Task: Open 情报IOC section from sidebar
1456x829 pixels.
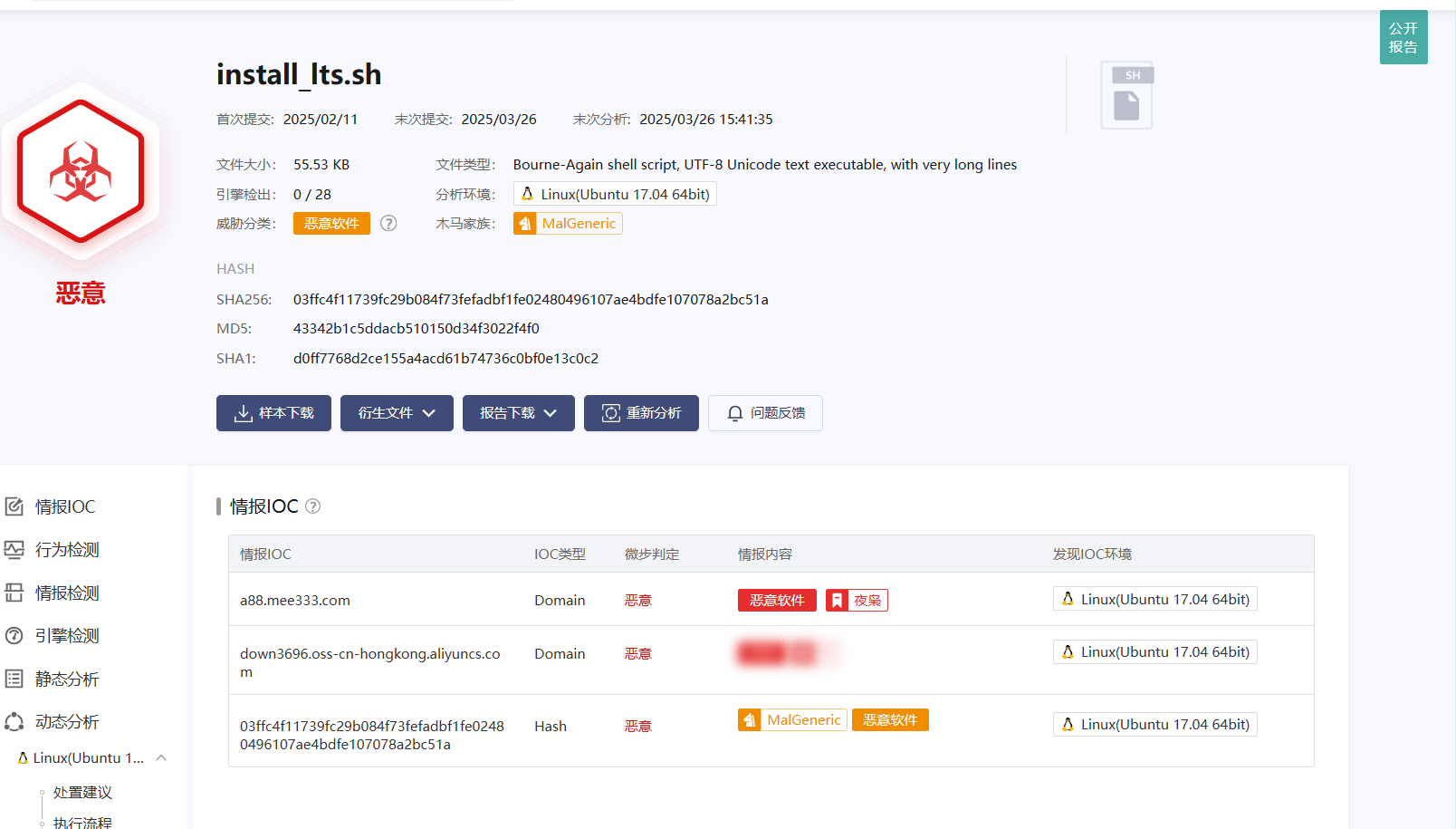Action: point(64,507)
